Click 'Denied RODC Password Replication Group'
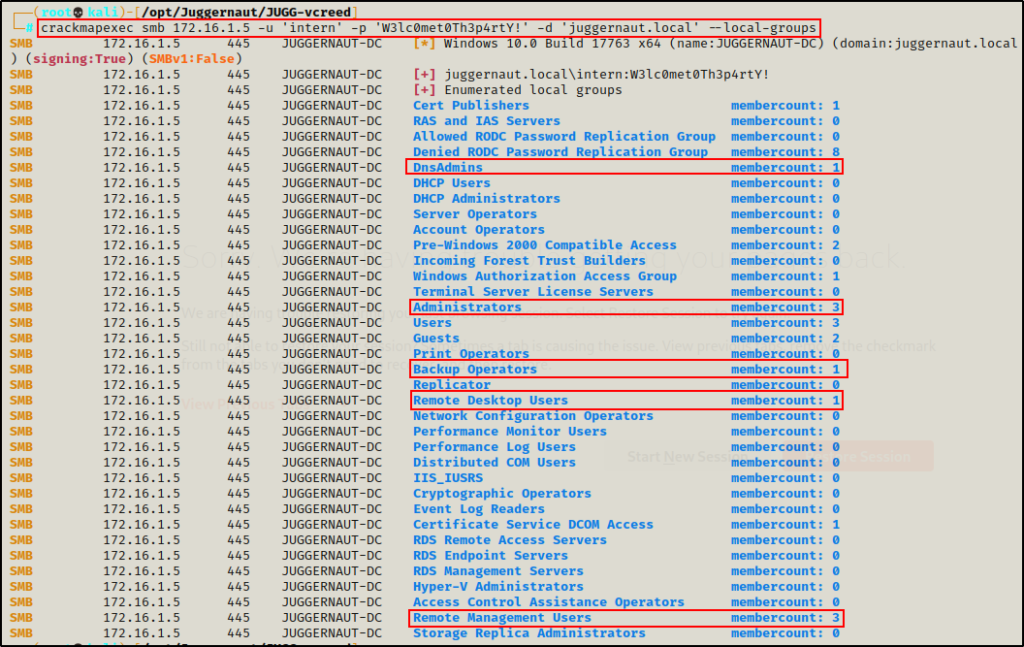This screenshot has width=1024, height=647. click(x=560, y=152)
